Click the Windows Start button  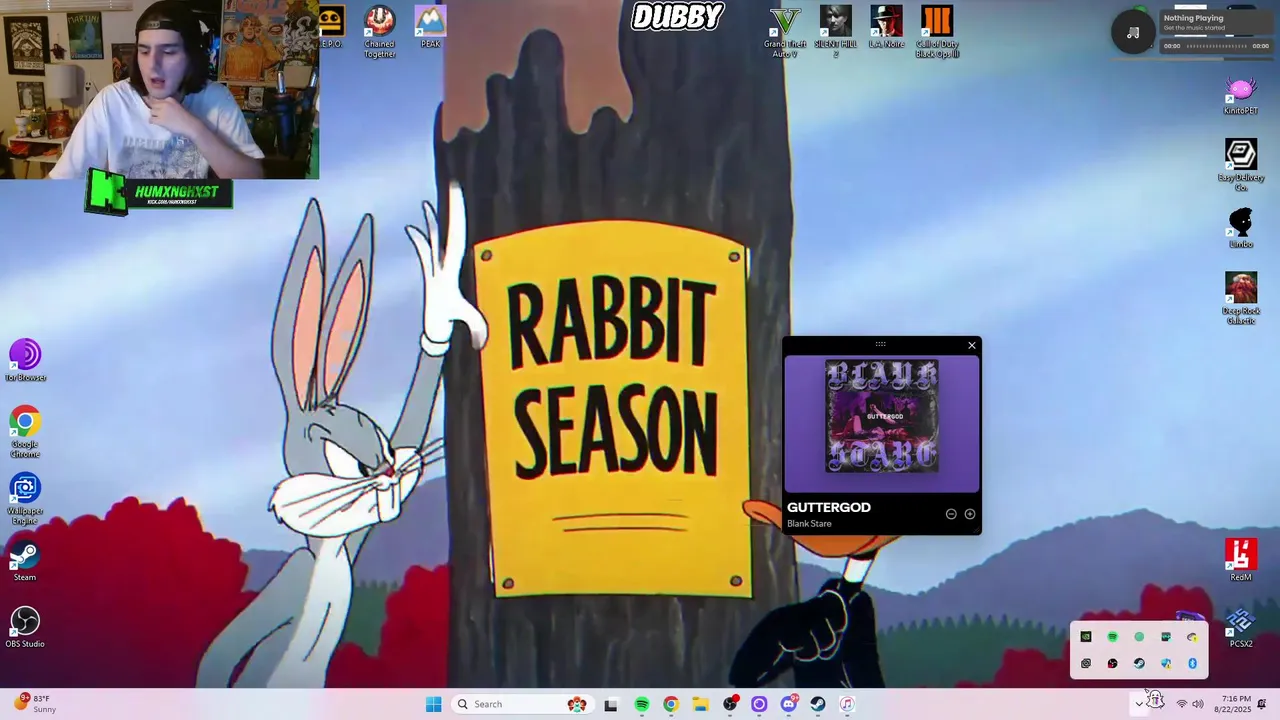coord(433,704)
